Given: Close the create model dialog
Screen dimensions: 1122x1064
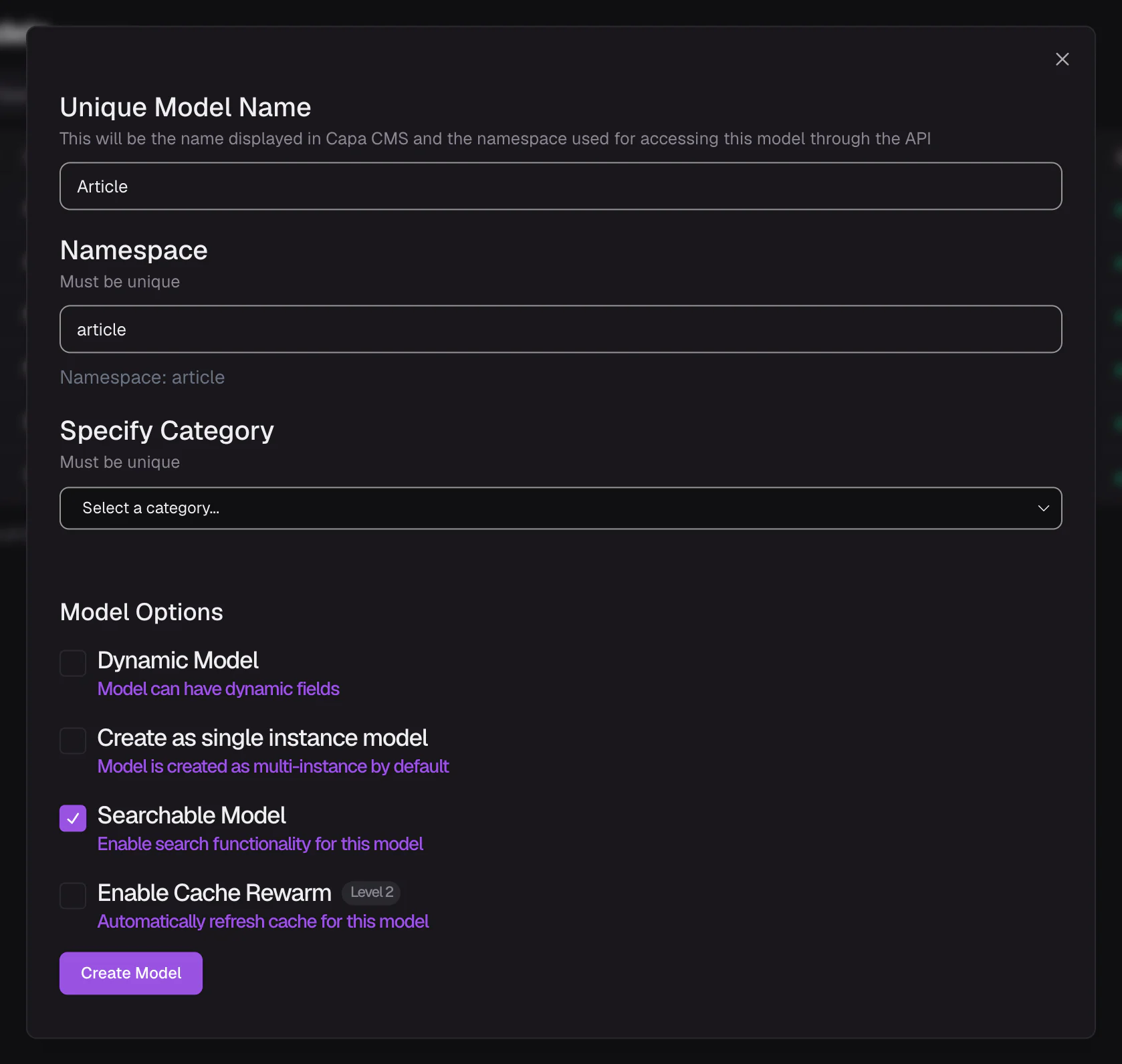Looking at the screenshot, I should pyautogui.click(x=1062, y=59).
